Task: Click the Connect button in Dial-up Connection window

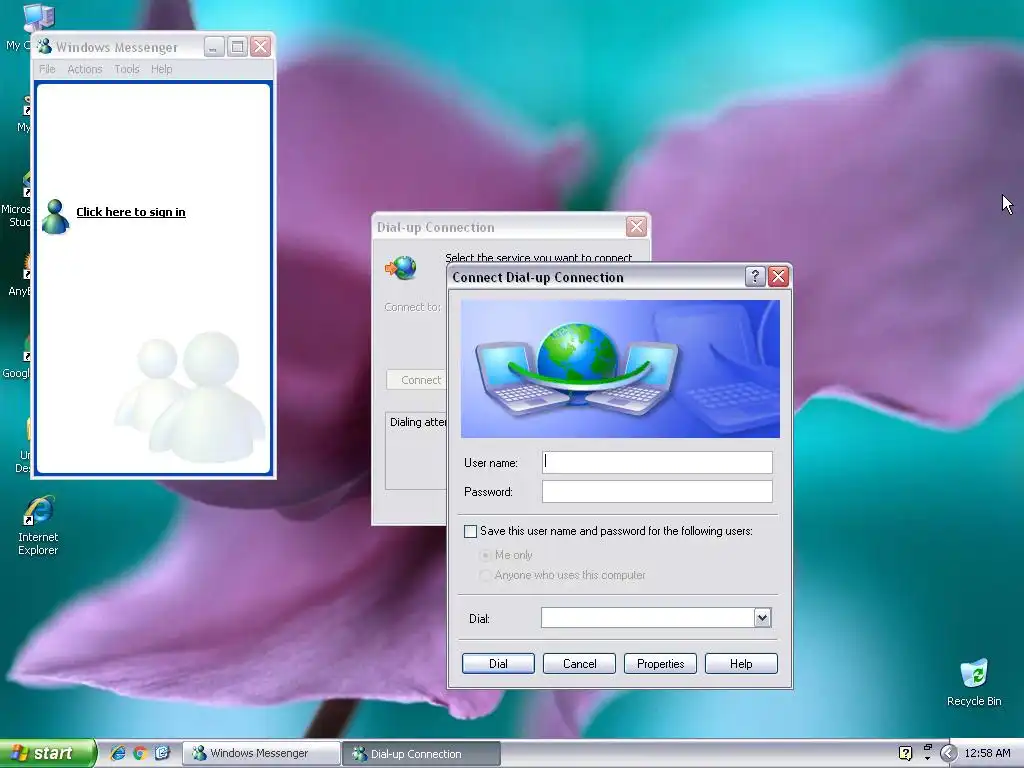Action: tap(417, 380)
